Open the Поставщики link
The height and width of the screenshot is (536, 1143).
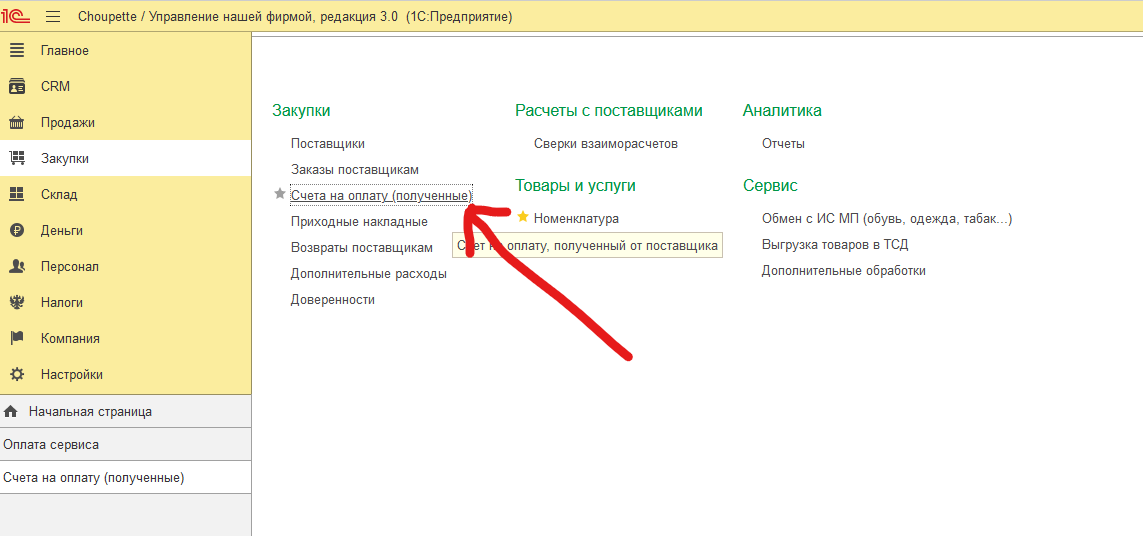[x=328, y=144]
